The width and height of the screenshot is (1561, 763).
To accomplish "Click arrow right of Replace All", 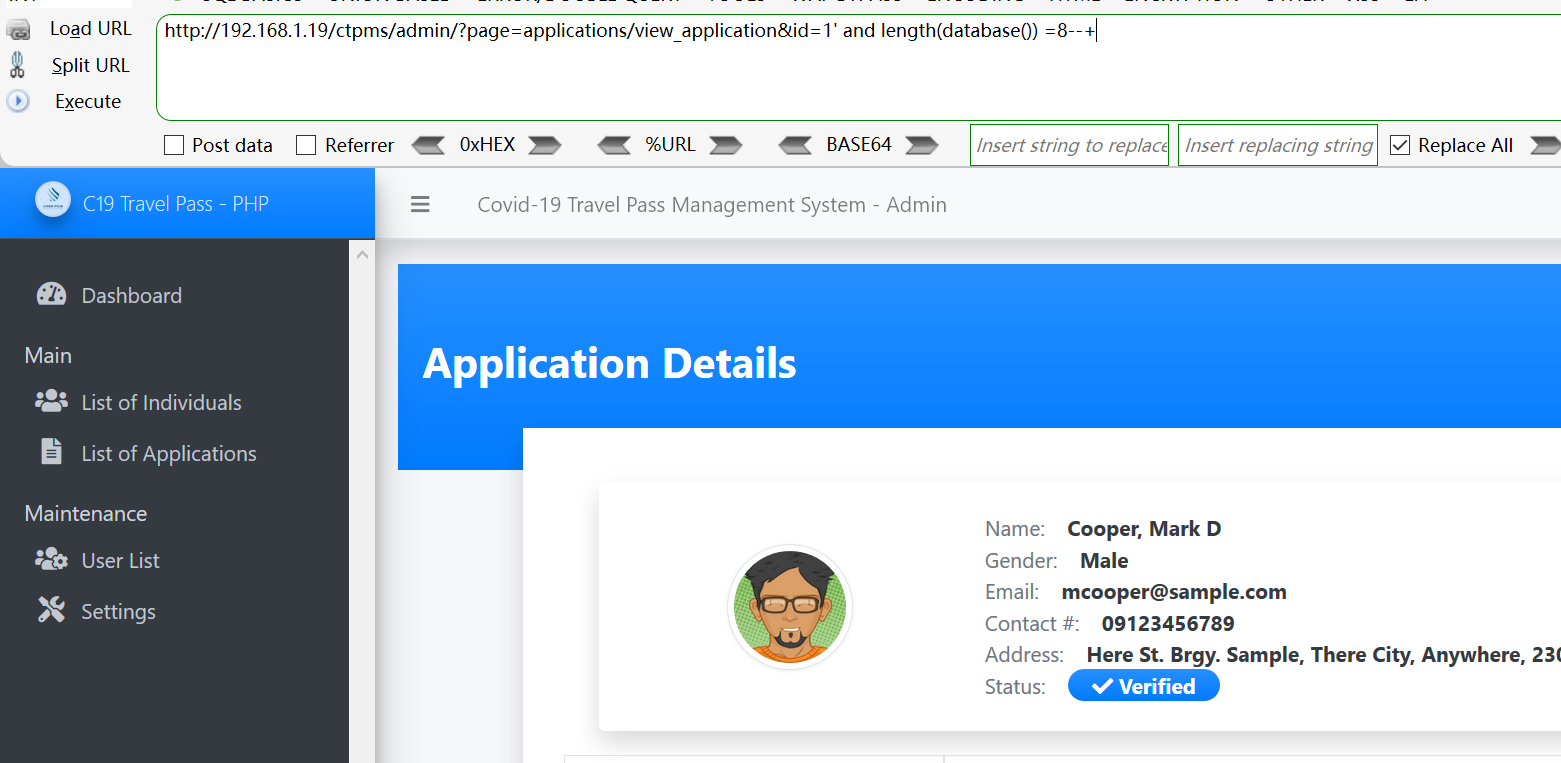I will point(1546,145).
